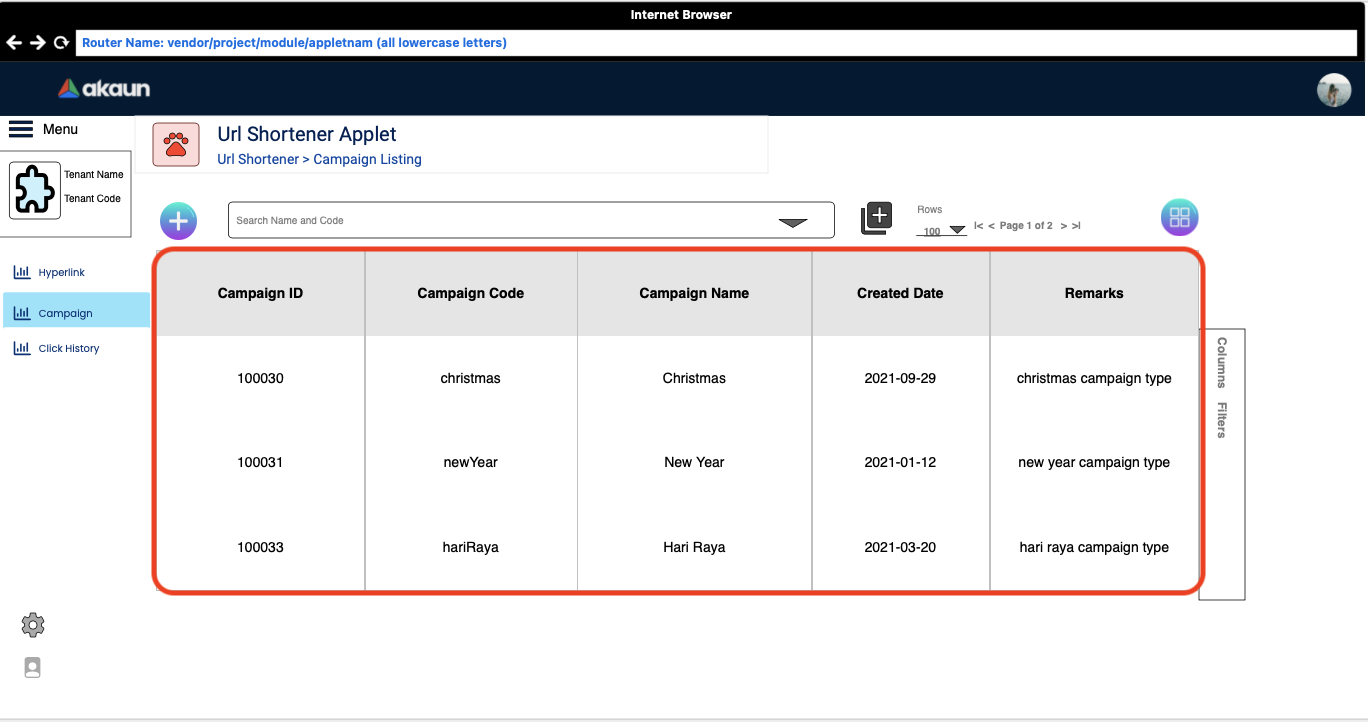This screenshot has width=1368, height=722.
Task: Open Click History in the sidebar
Action: tap(68, 349)
